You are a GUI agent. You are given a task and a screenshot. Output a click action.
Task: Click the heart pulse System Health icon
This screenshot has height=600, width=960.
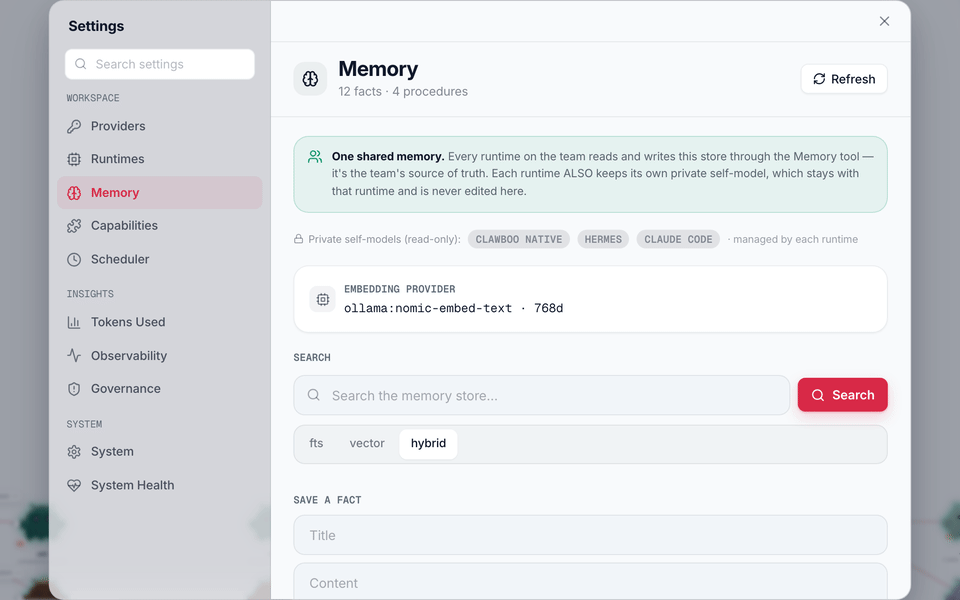pyautogui.click(x=74, y=486)
